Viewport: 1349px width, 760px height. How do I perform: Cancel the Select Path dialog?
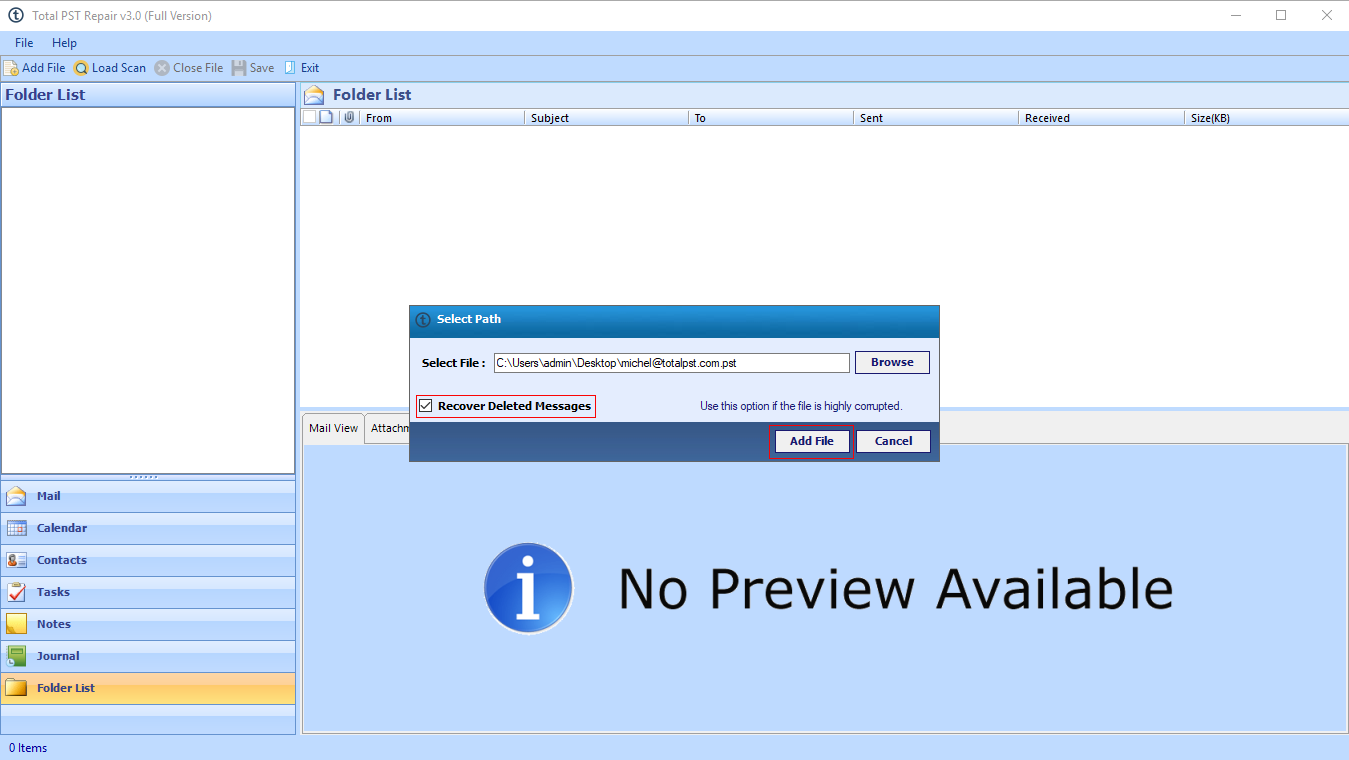click(x=893, y=441)
